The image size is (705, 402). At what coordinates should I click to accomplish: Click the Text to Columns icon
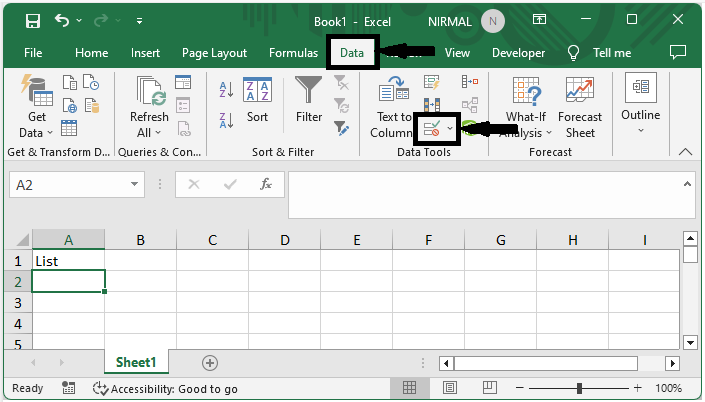394,109
